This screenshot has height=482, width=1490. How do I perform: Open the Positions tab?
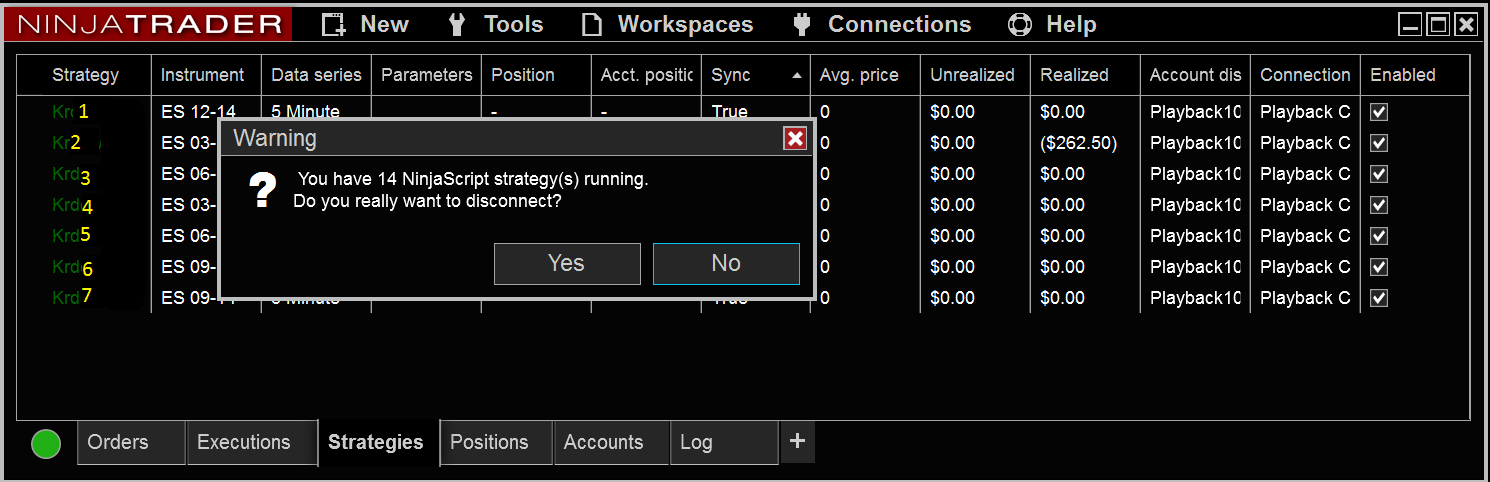489,442
